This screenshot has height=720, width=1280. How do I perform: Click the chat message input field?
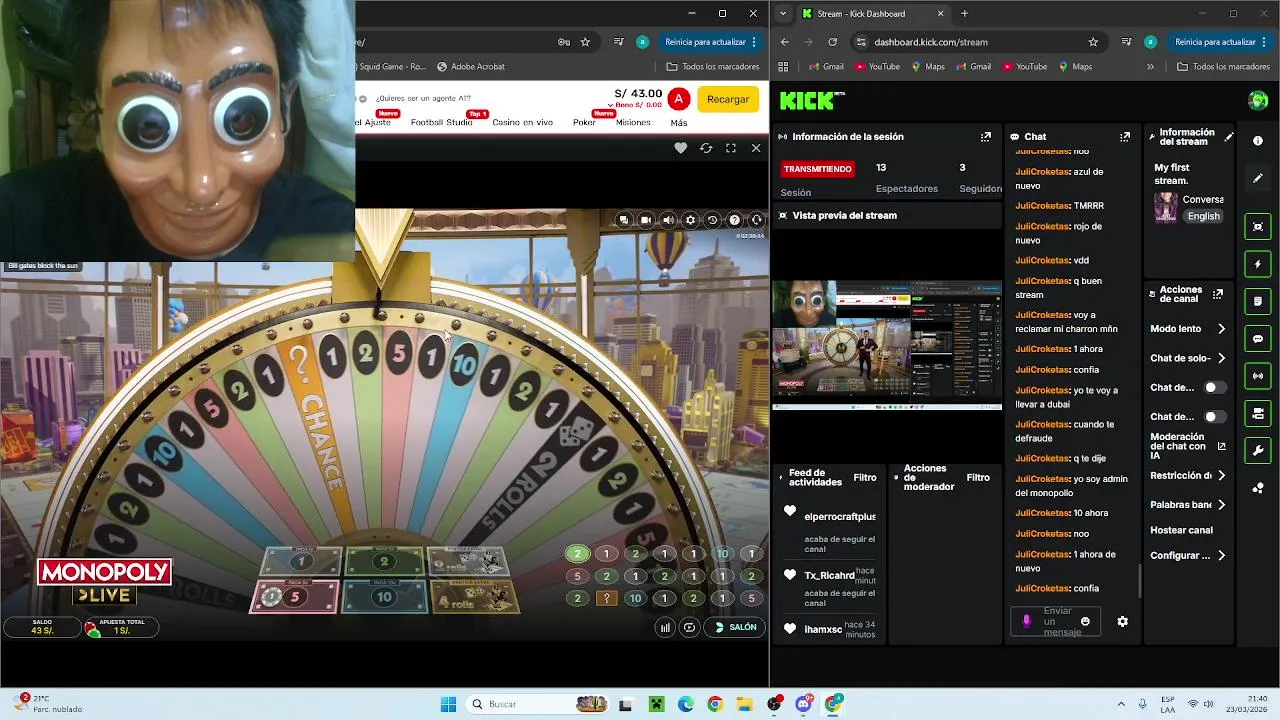pos(1055,621)
